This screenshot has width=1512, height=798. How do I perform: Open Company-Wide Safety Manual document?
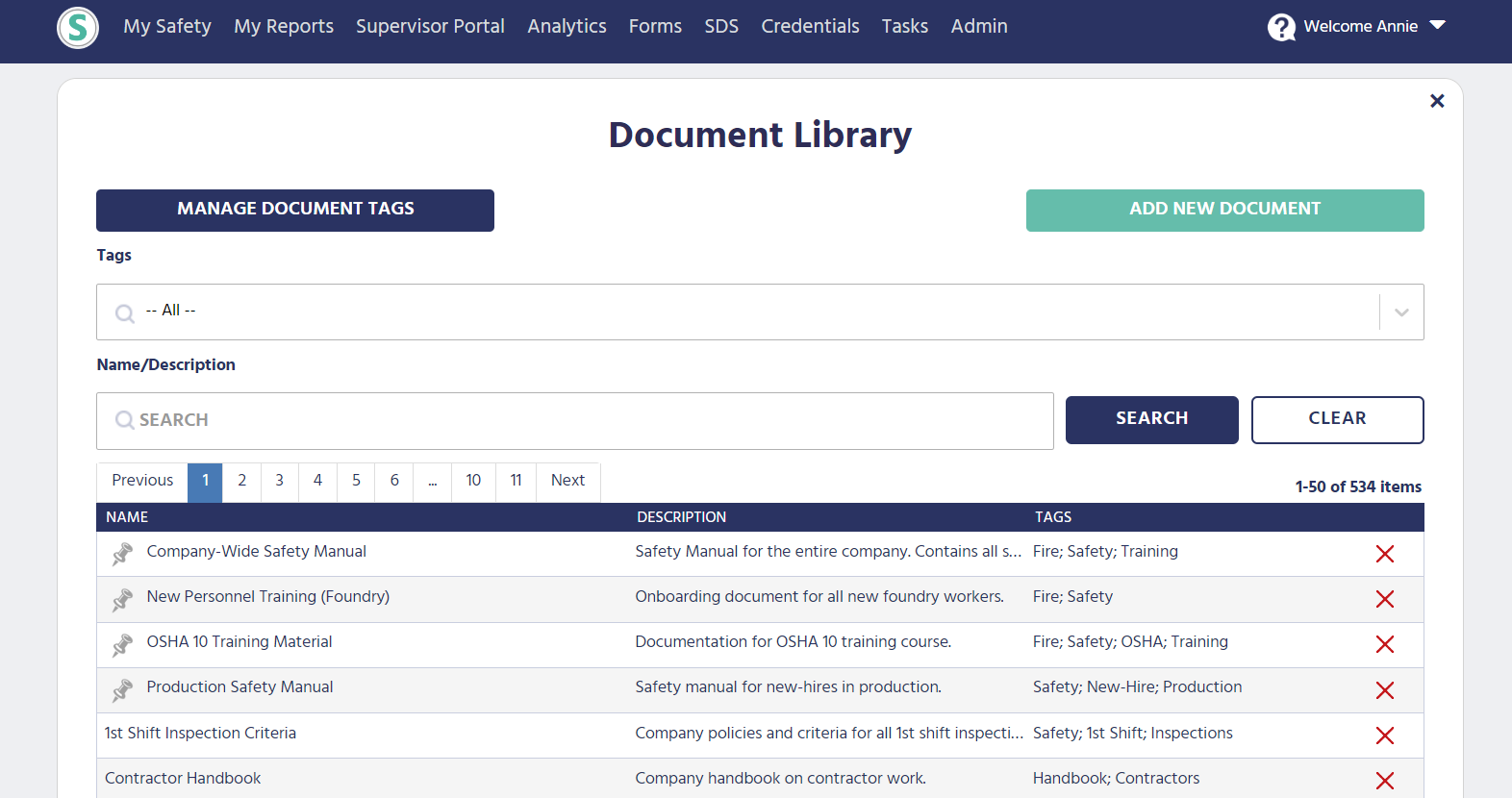(256, 552)
